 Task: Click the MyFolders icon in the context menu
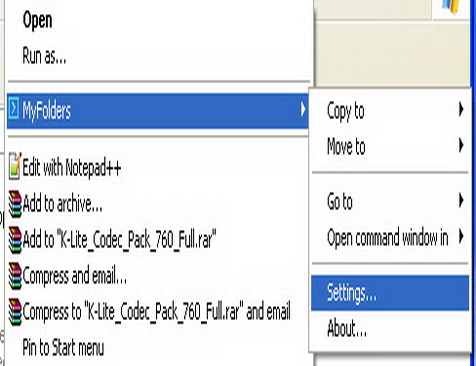[14, 108]
